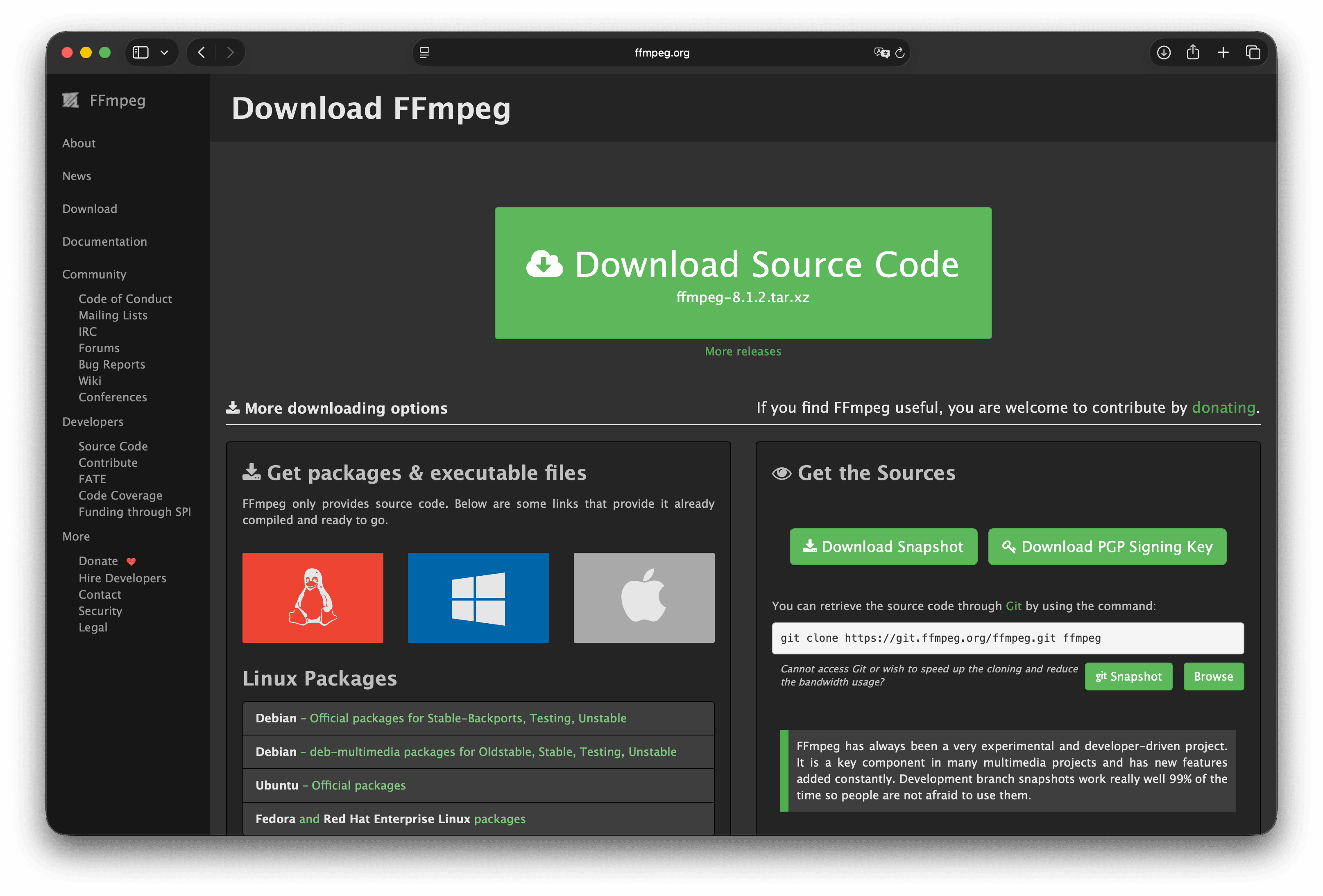Open the More releases link
The height and width of the screenshot is (896, 1323).
[743, 351]
